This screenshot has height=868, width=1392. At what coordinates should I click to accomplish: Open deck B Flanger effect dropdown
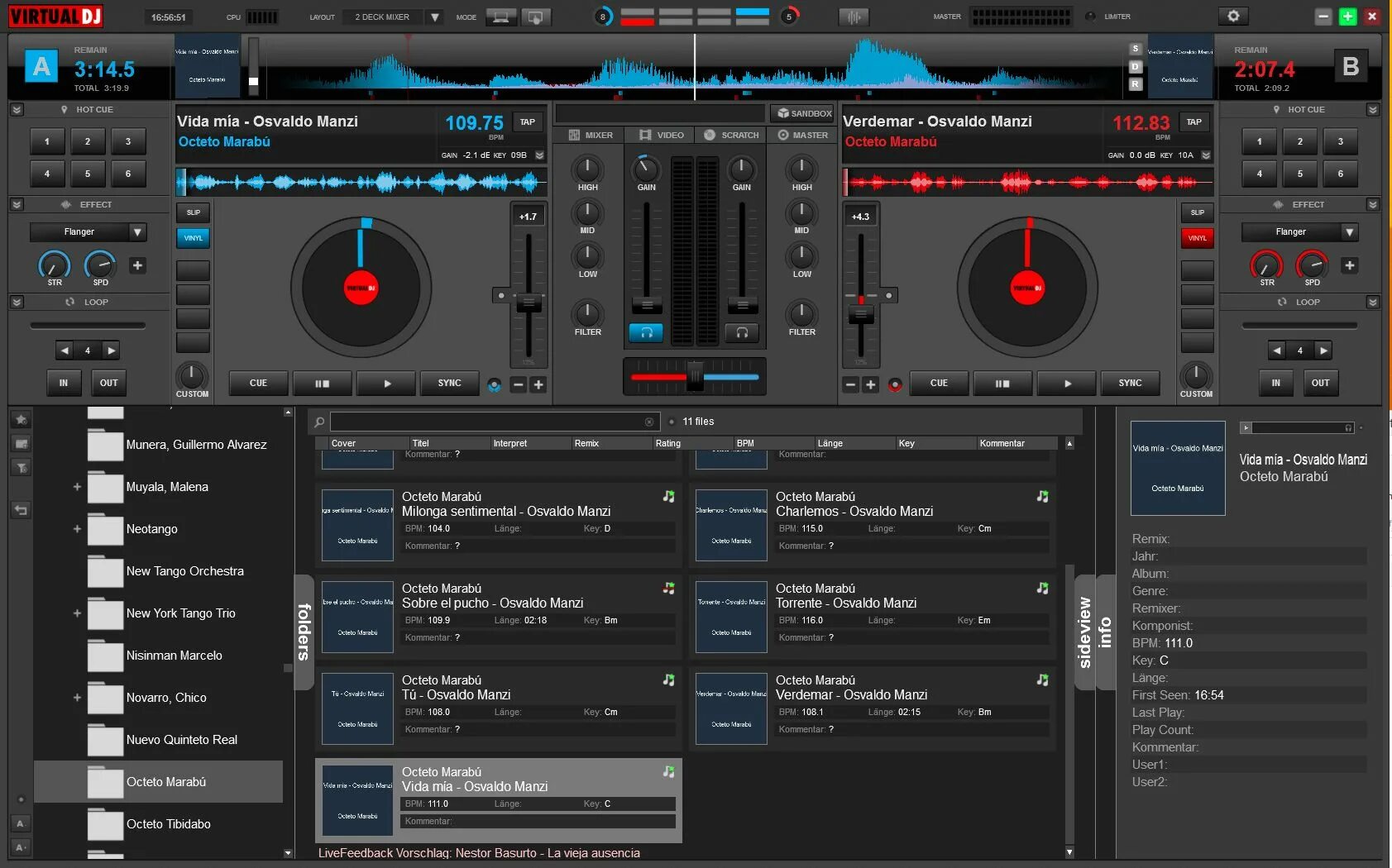1350,232
